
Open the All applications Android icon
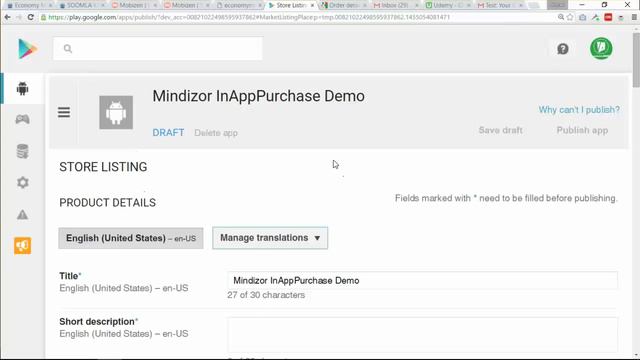point(22,88)
